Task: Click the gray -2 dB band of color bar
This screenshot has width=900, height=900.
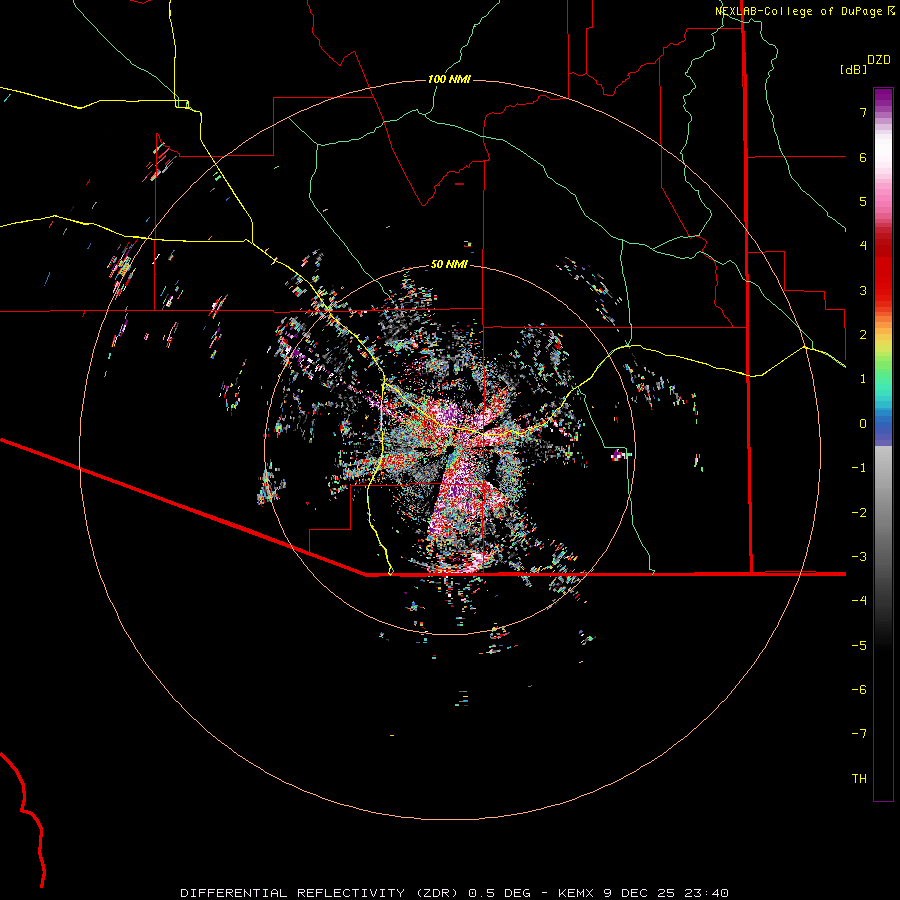Action: tap(883, 513)
